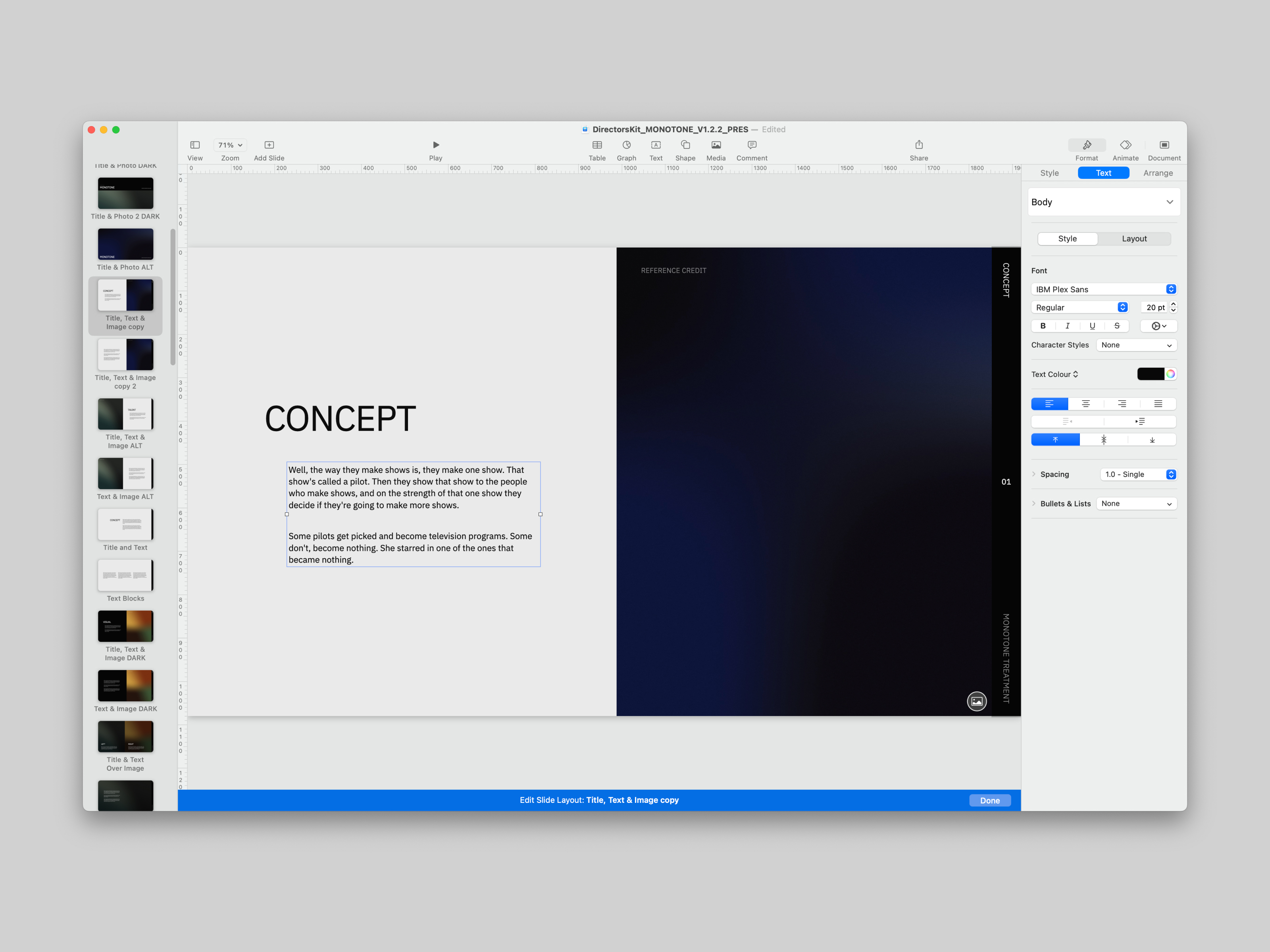This screenshot has width=1270, height=952.
Task: Click the CONCEPT title text
Action: coord(340,419)
